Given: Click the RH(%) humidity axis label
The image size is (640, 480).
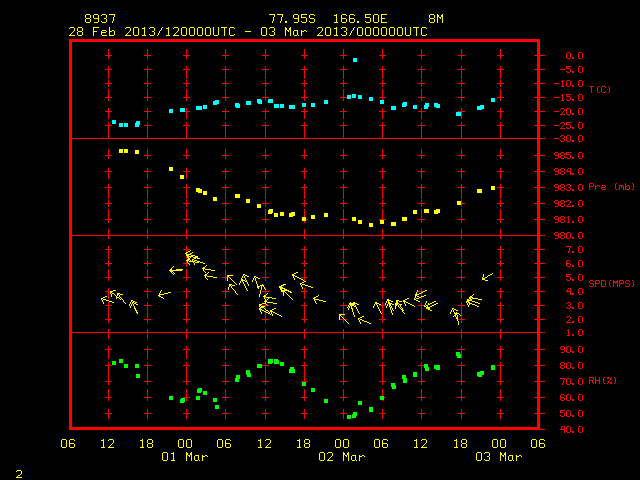Looking at the screenshot, I should click(602, 381).
